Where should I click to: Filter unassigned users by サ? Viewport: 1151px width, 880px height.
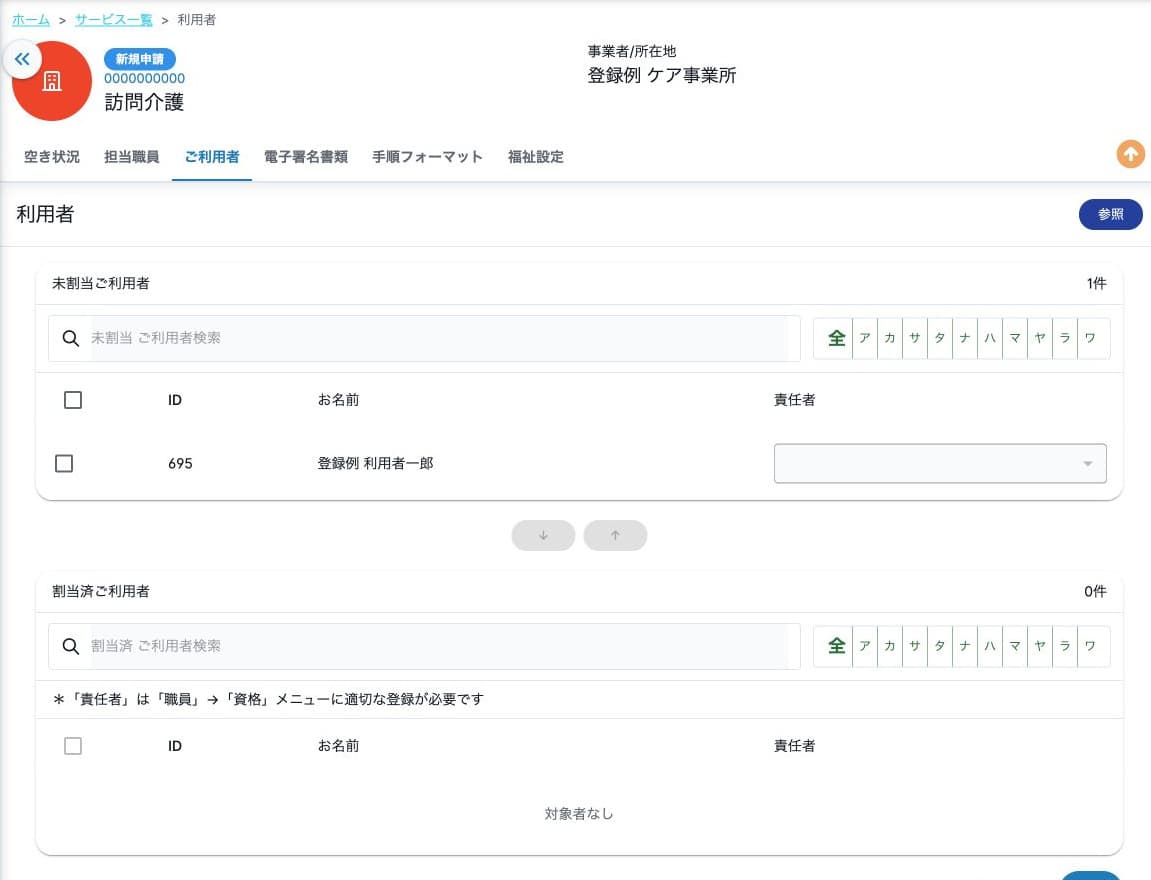(915, 338)
